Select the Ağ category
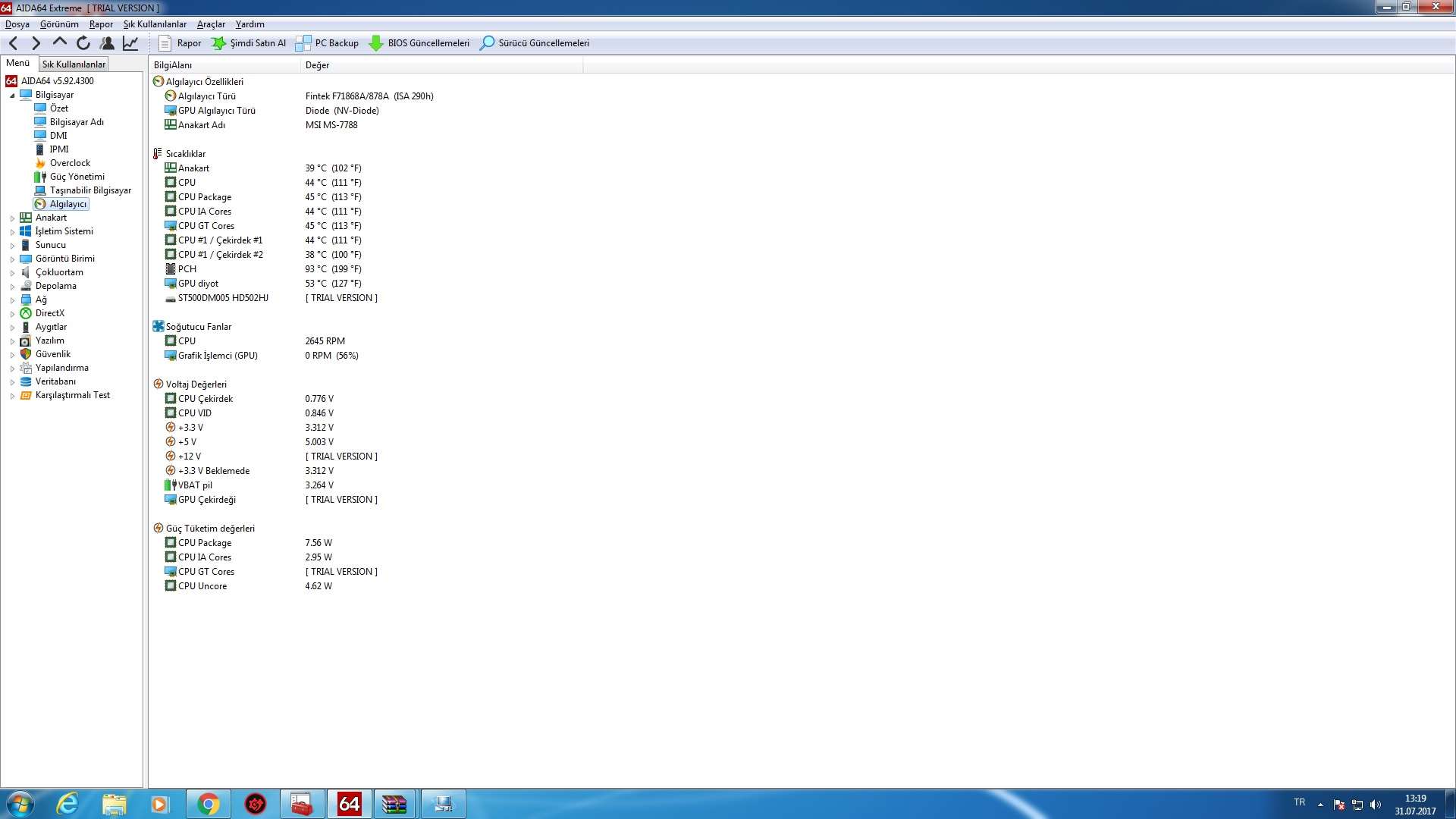This screenshot has height=819, width=1456. click(x=41, y=300)
